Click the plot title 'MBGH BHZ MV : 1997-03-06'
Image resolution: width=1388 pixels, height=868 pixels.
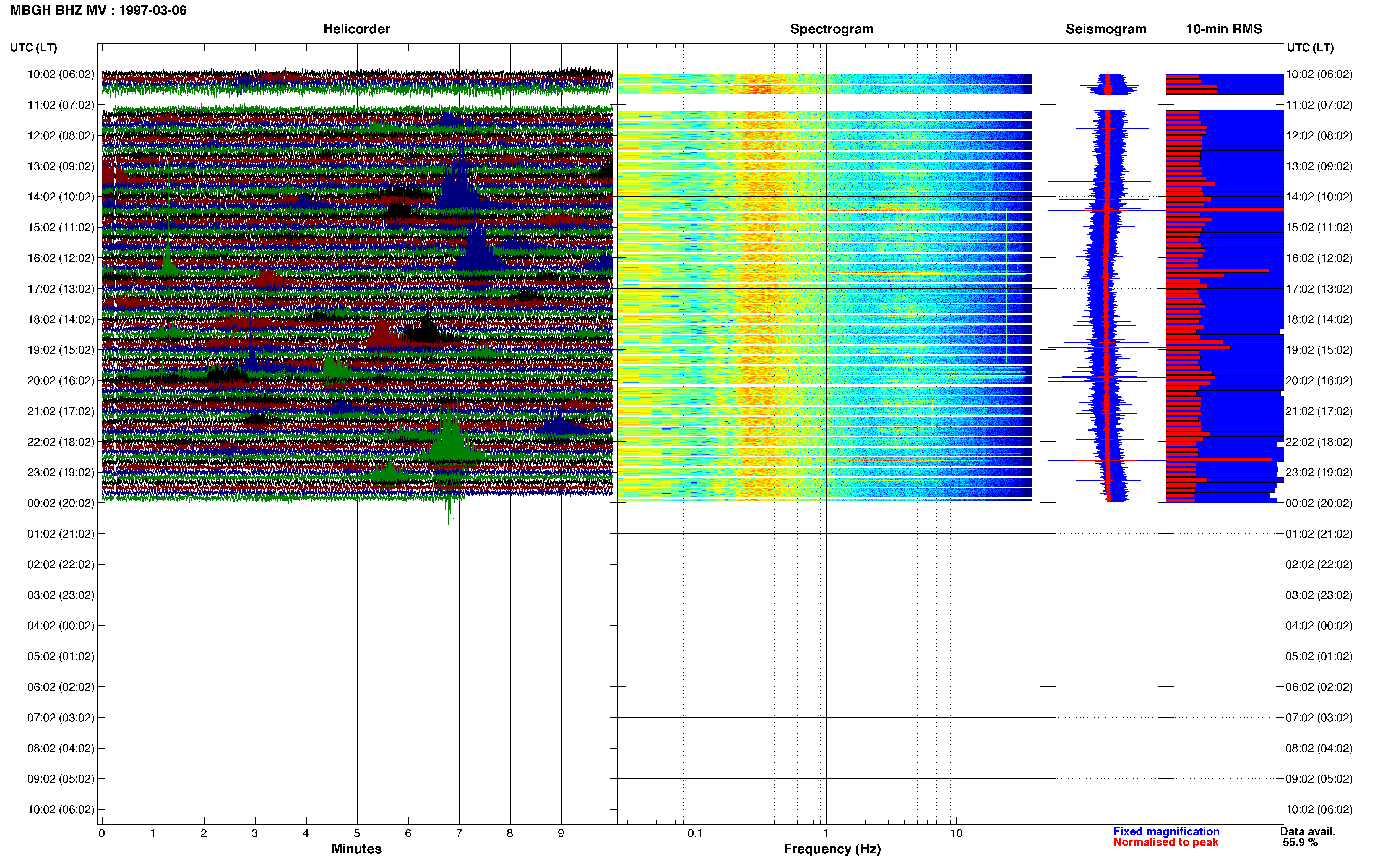click(98, 10)
